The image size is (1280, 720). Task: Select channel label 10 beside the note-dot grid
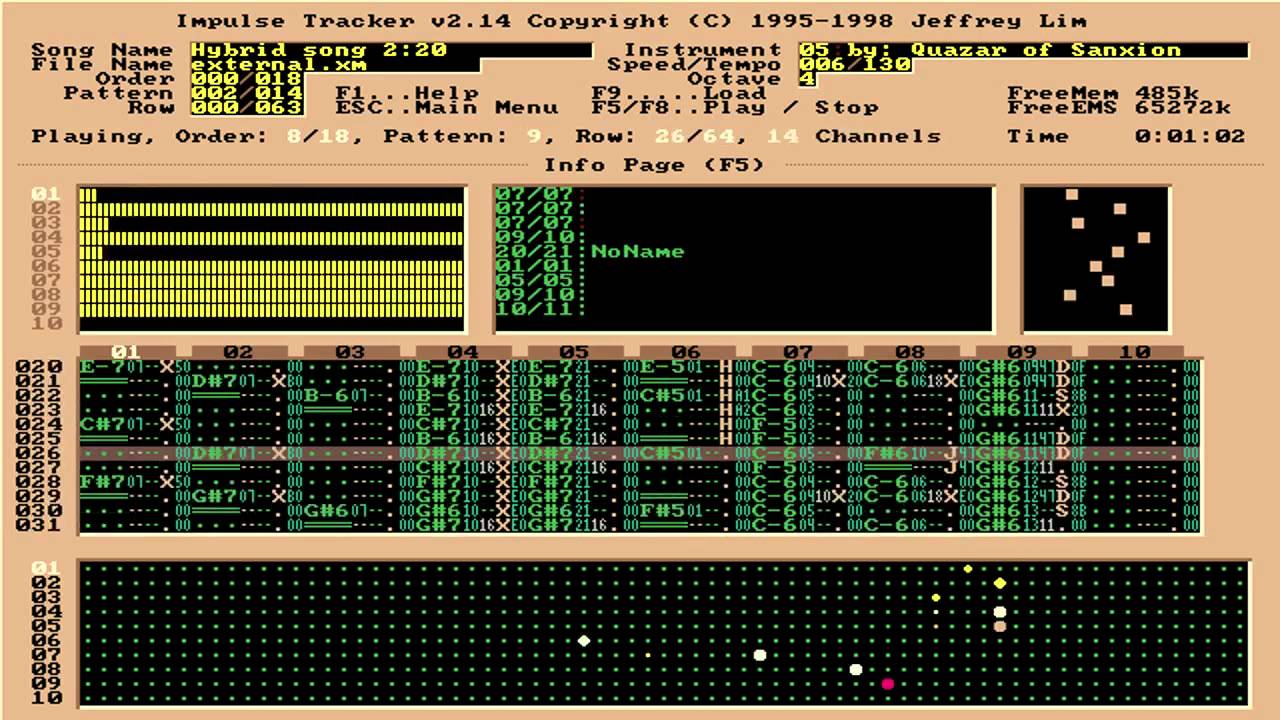click(47, 698)
